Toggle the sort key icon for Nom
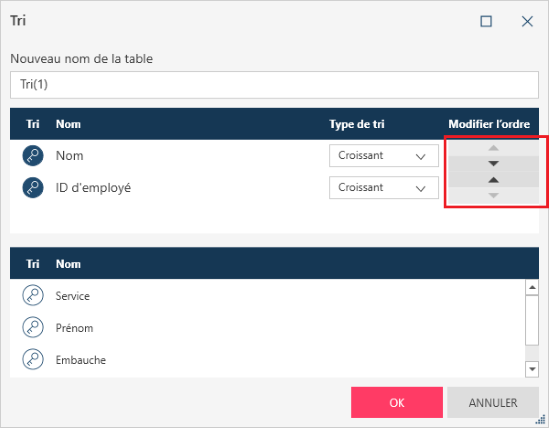550x428 pixels. (33, 155)
